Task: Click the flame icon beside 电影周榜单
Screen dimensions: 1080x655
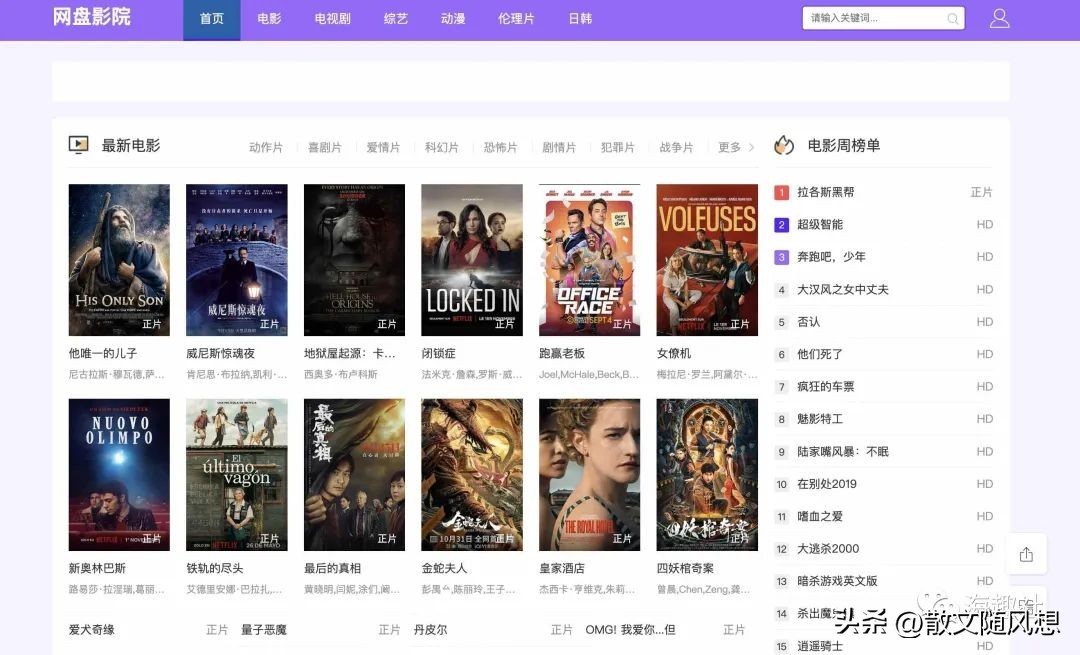Action: click(784, 146)
